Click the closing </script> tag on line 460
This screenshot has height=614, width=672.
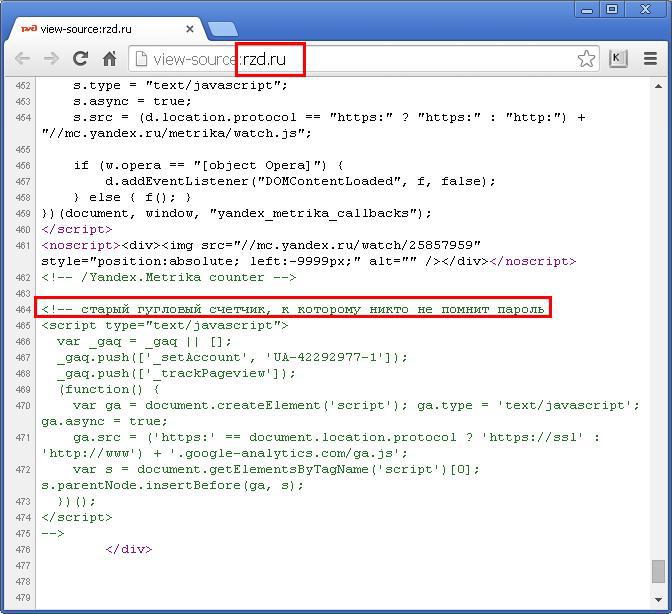(x=77, y=229)
